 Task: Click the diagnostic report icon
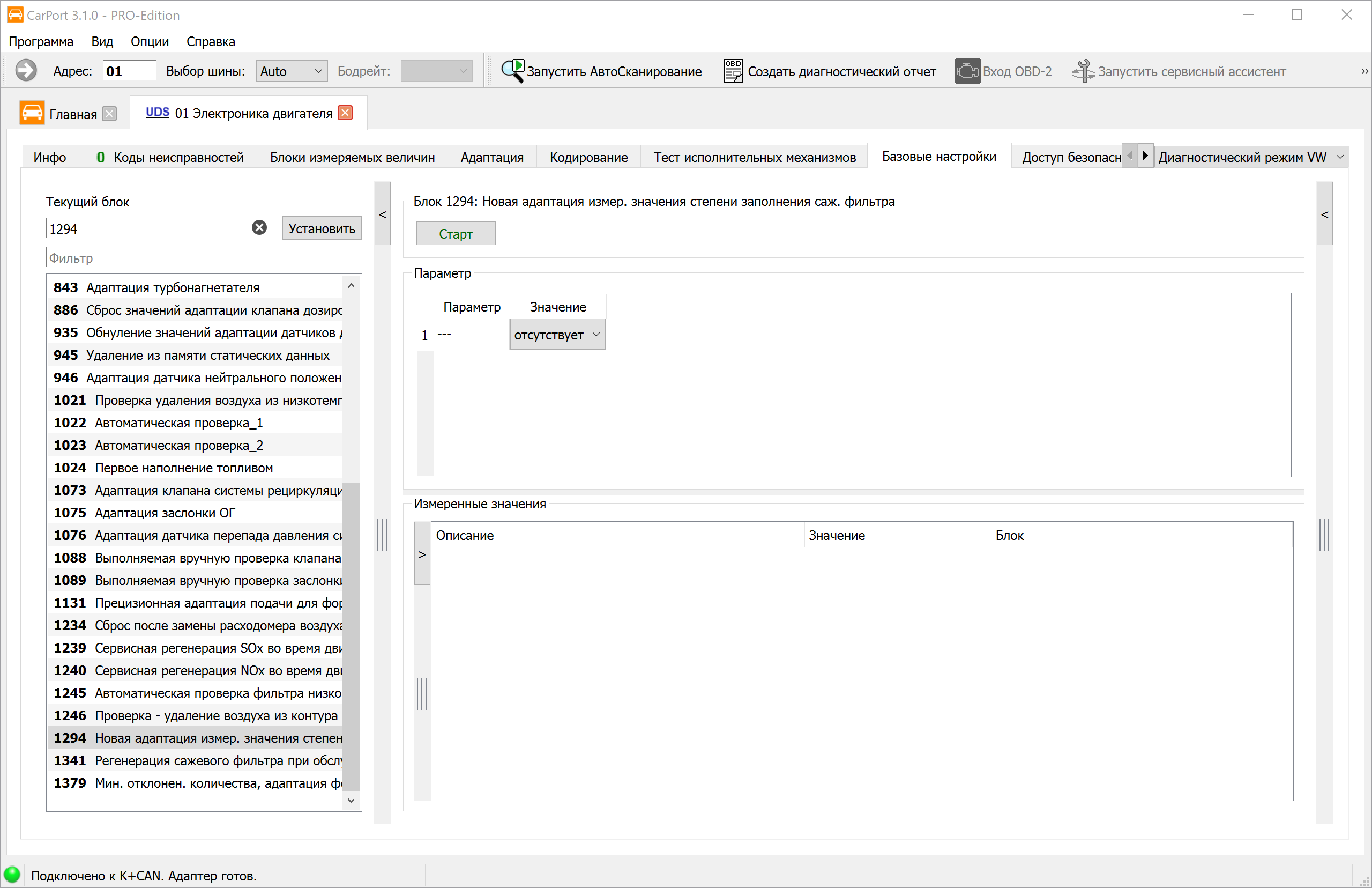tap(733, 71)
